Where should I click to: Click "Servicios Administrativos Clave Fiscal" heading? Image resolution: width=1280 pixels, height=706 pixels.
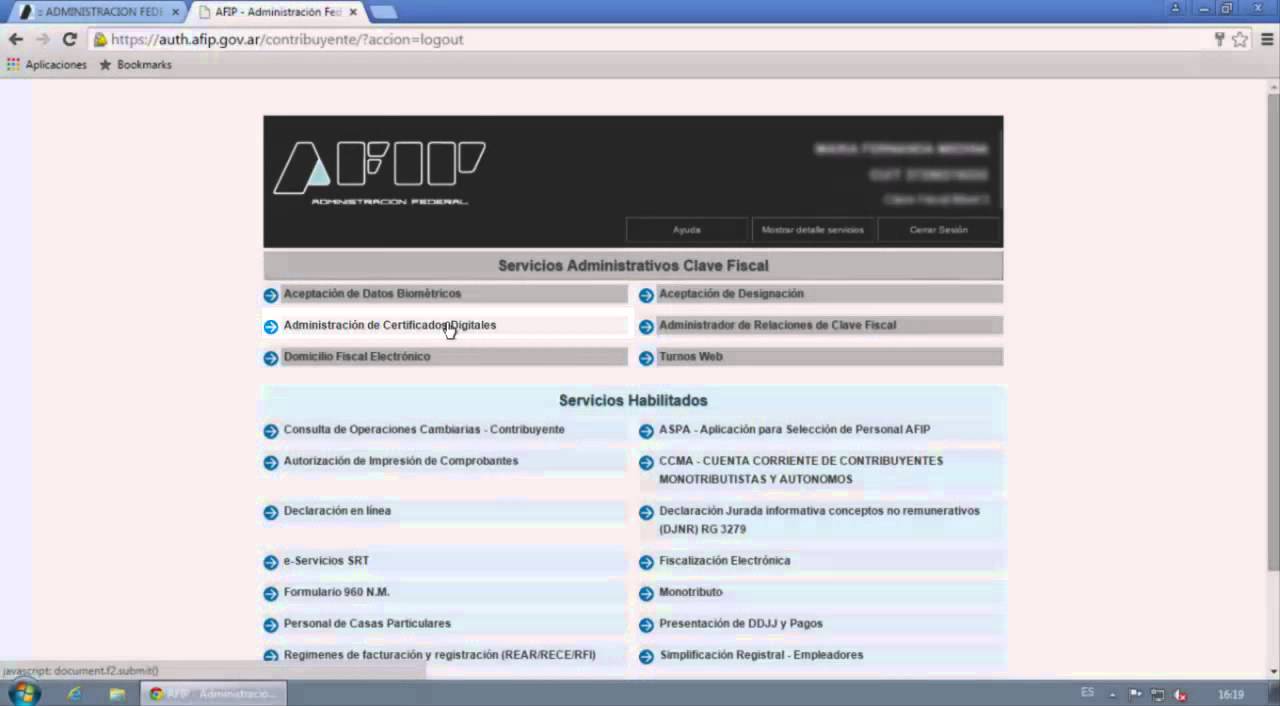point(633,266)
